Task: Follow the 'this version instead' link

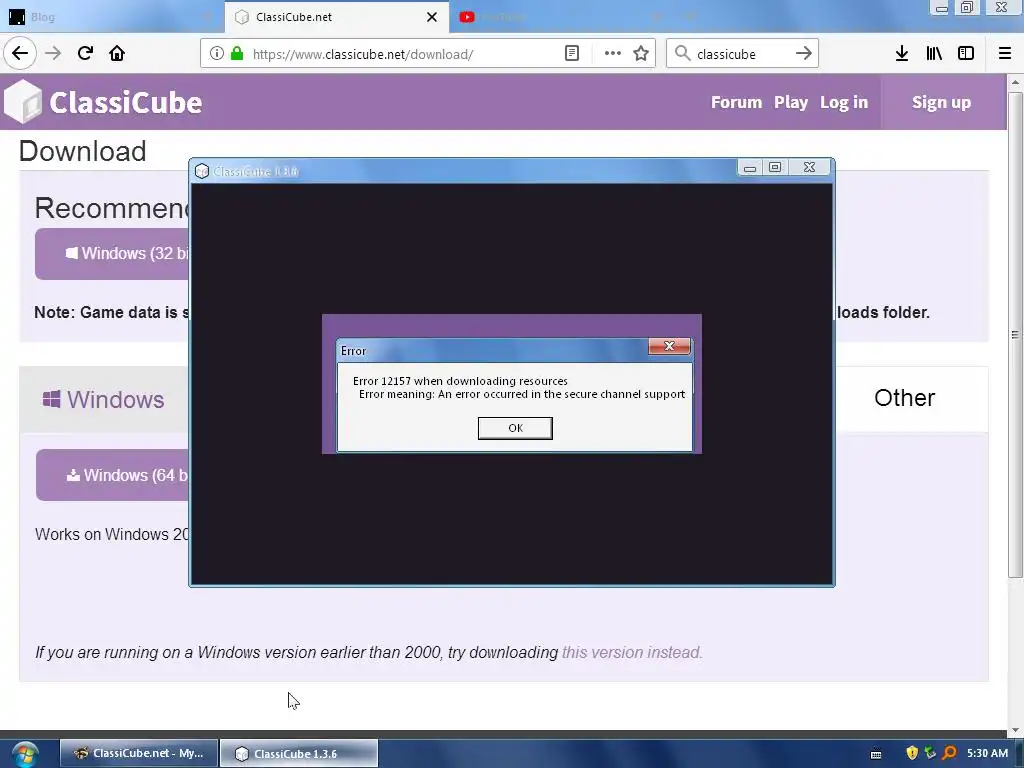Action: pyautogui.click(x=632, y=652)
